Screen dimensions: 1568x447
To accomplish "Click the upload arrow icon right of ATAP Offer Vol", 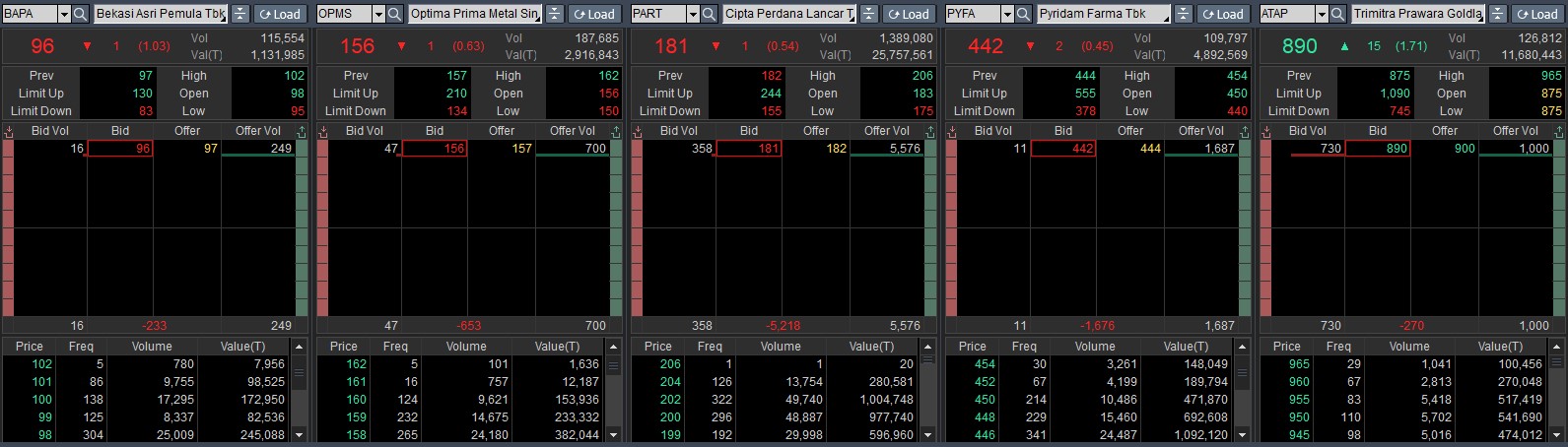I will pos(1559,131).
